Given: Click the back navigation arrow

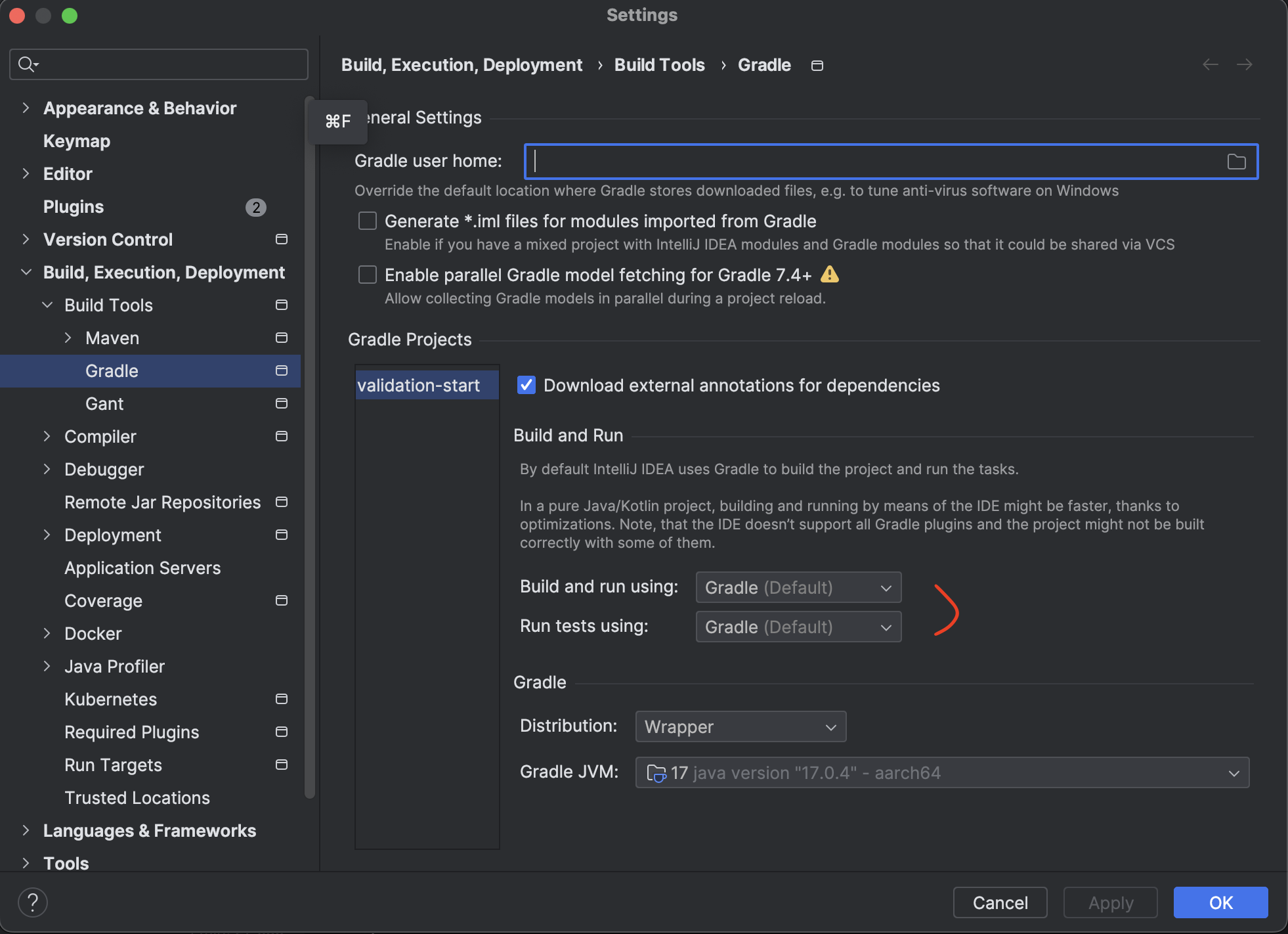Looking at the screenshot, I should coord(1211,64).
